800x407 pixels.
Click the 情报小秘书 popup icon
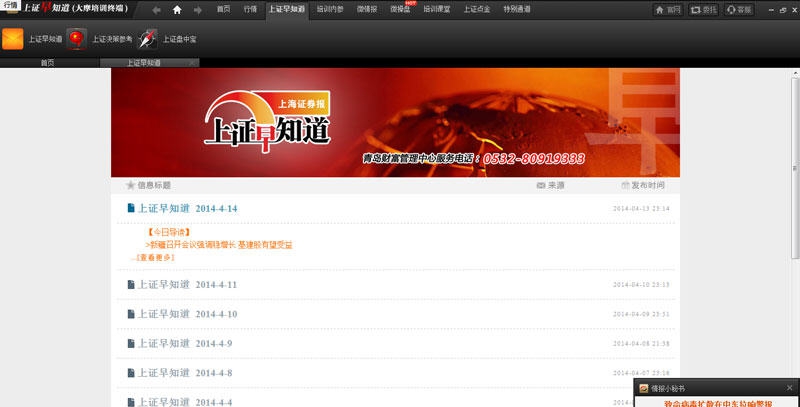pyautogui.click(x=644, y=388)
